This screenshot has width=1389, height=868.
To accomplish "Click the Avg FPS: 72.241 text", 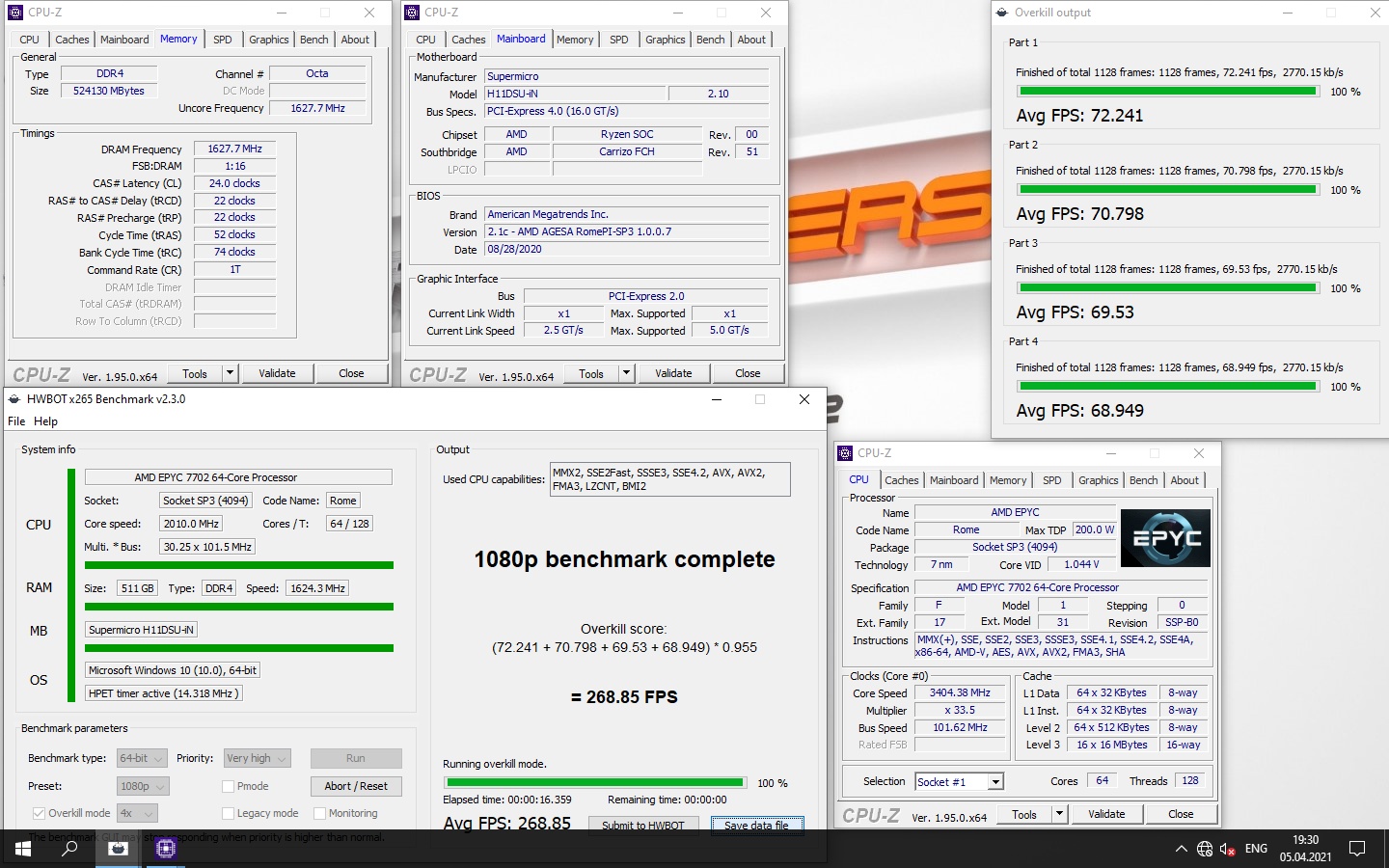I will tap(1079, 116).
